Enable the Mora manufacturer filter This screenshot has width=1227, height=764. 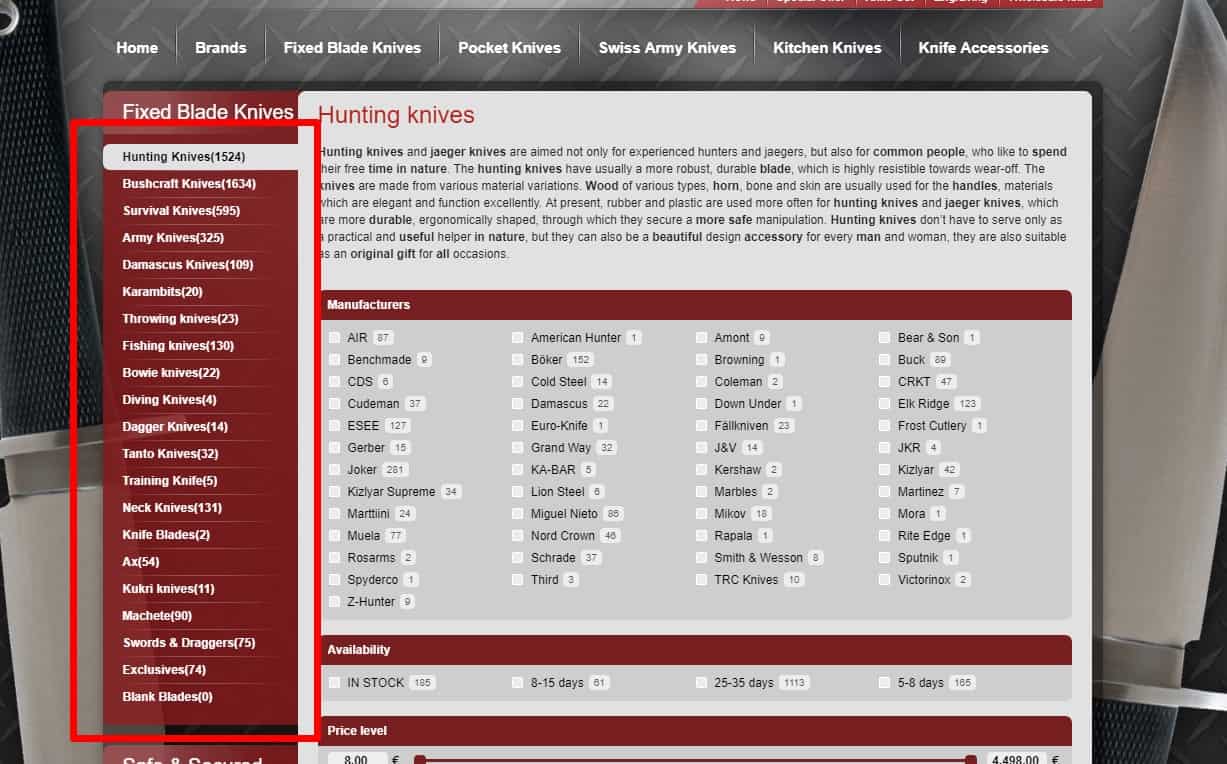885,513
